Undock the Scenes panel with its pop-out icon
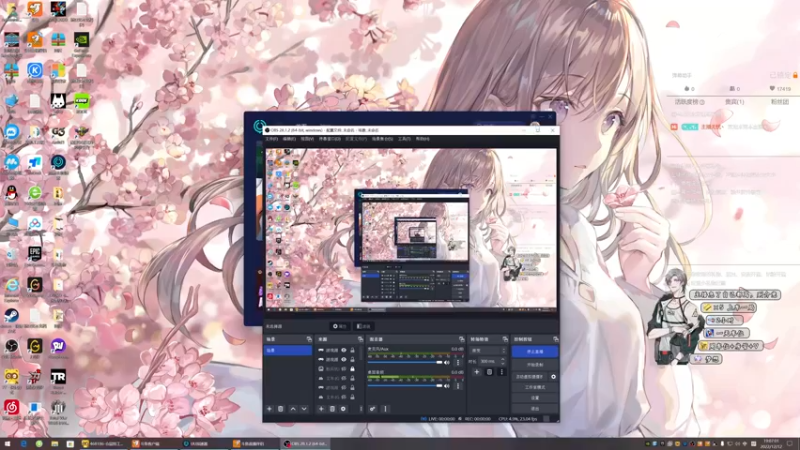This screenshot has width=800, height=450. 309,339
